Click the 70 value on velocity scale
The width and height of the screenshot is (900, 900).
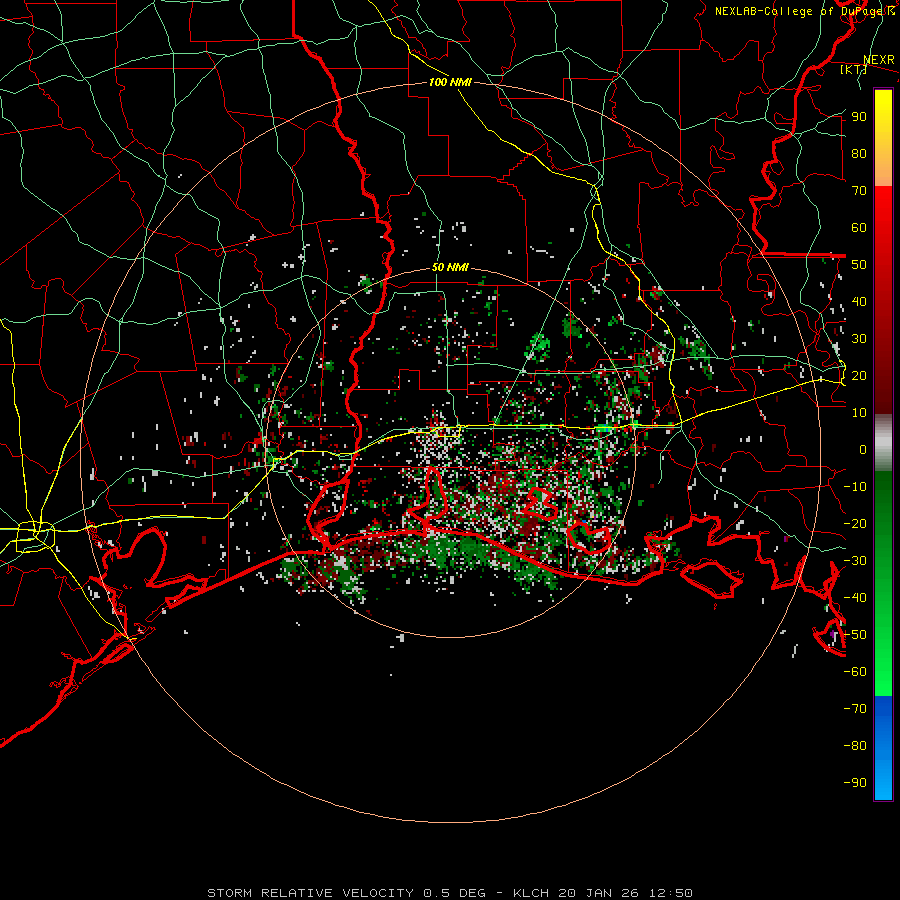pyautogui.click(x=859, y=191)
